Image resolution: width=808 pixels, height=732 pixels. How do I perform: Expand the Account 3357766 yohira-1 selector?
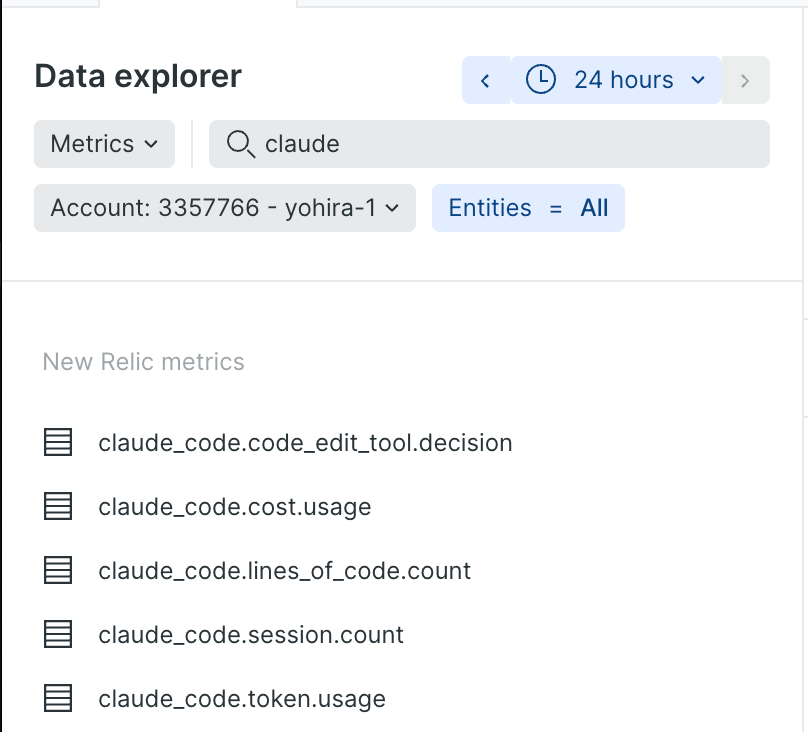pos(225,208)
